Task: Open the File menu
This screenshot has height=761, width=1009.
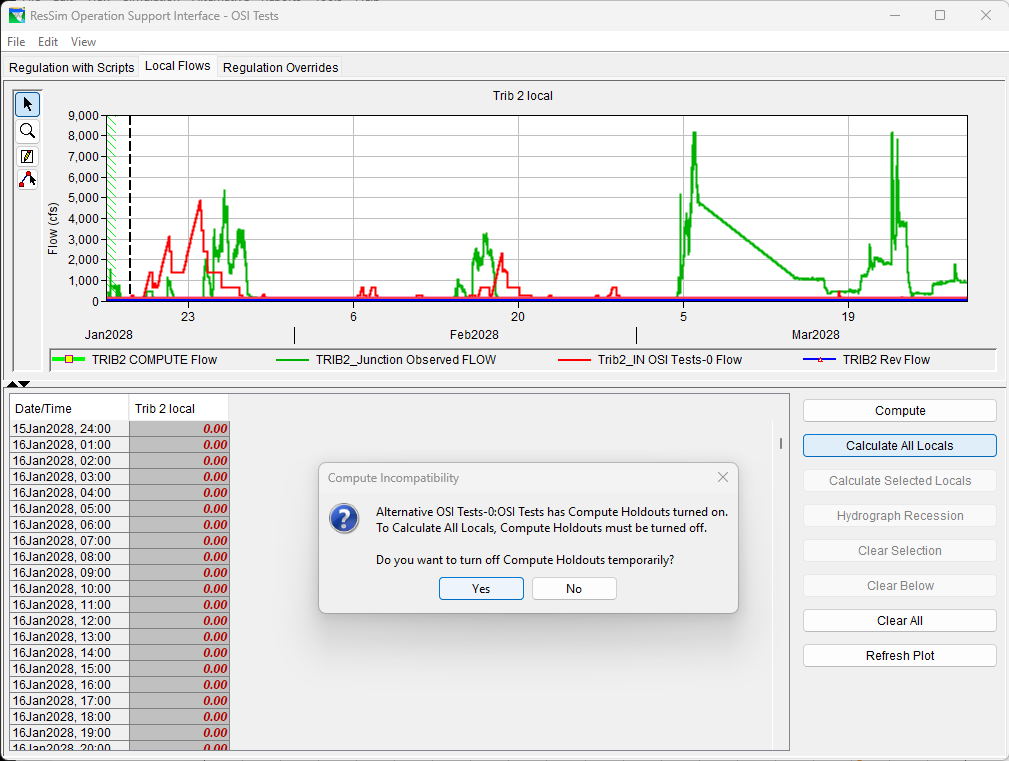Action: [x=16, y=42]
